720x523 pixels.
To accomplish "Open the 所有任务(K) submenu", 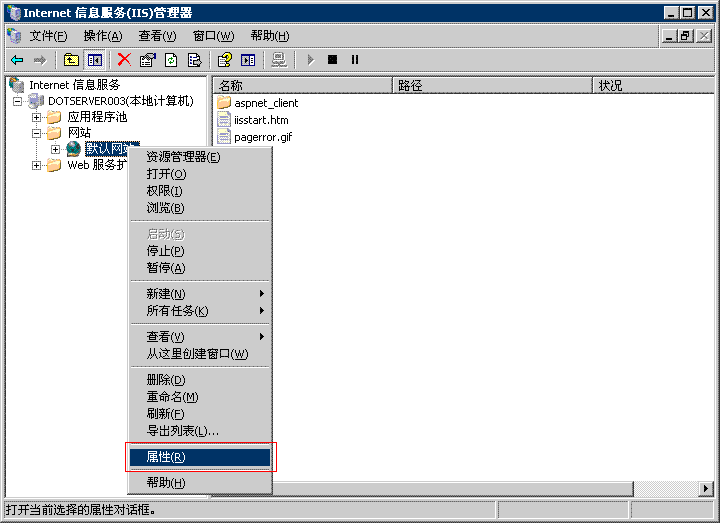I will point(200,311).
